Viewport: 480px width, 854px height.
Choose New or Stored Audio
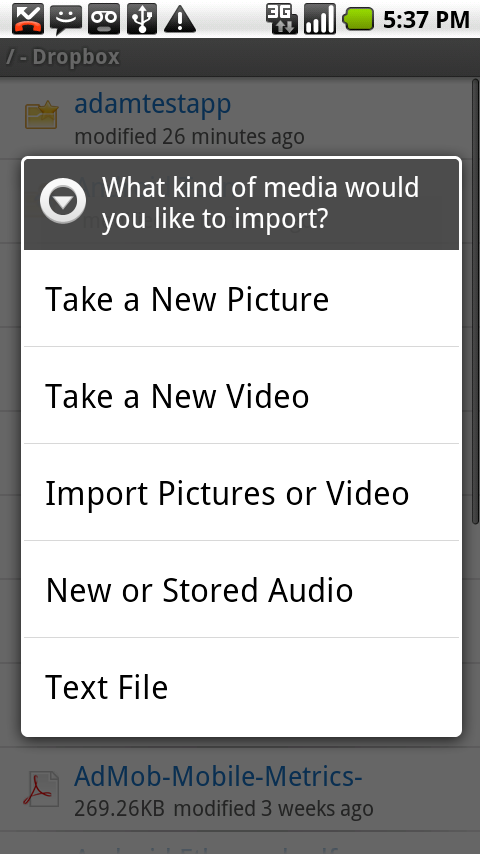[241, 589]
